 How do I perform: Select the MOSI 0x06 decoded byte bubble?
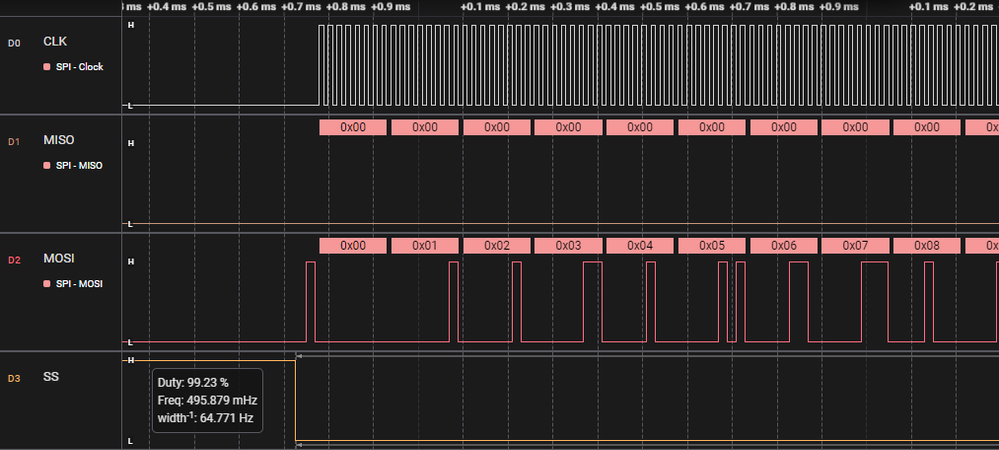784,245
